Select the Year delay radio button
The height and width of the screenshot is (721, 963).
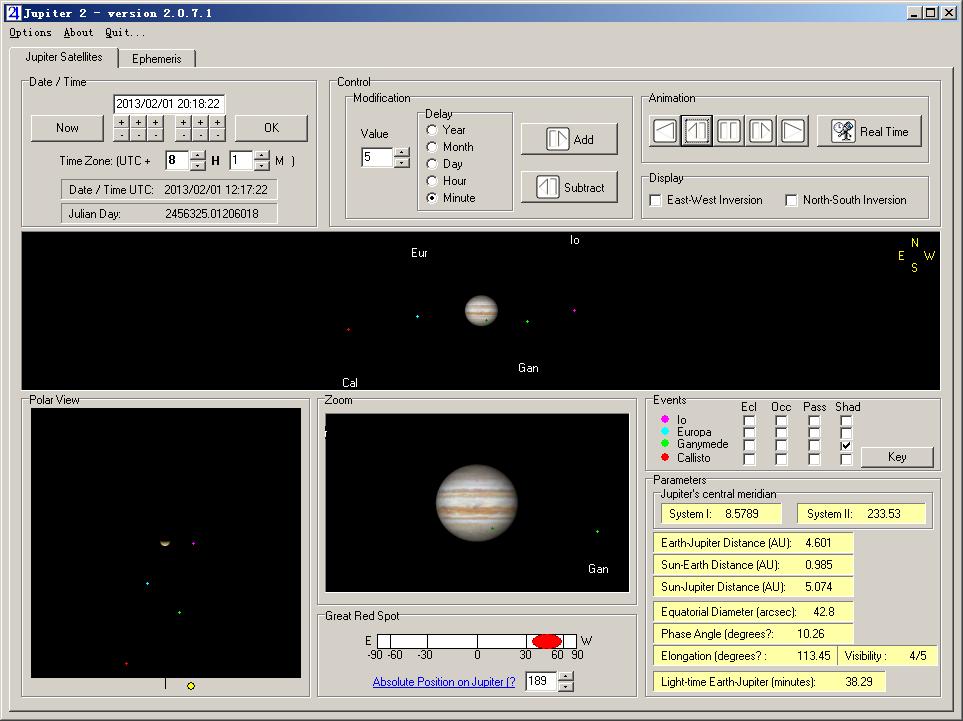click(x=432, y=130)
